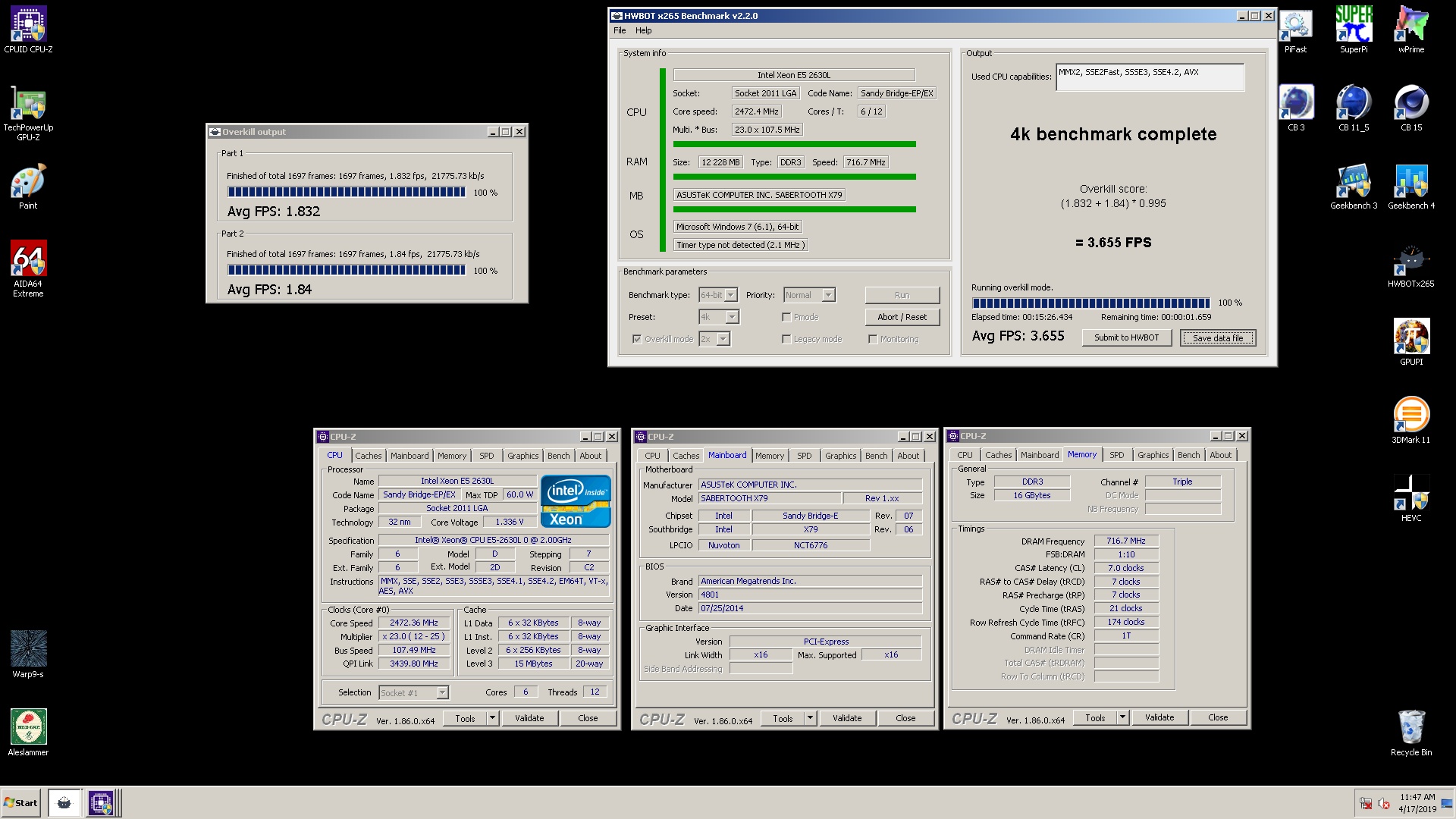
Task: Toggle the Legacy mode checkbox
Action: pos(786,339)
